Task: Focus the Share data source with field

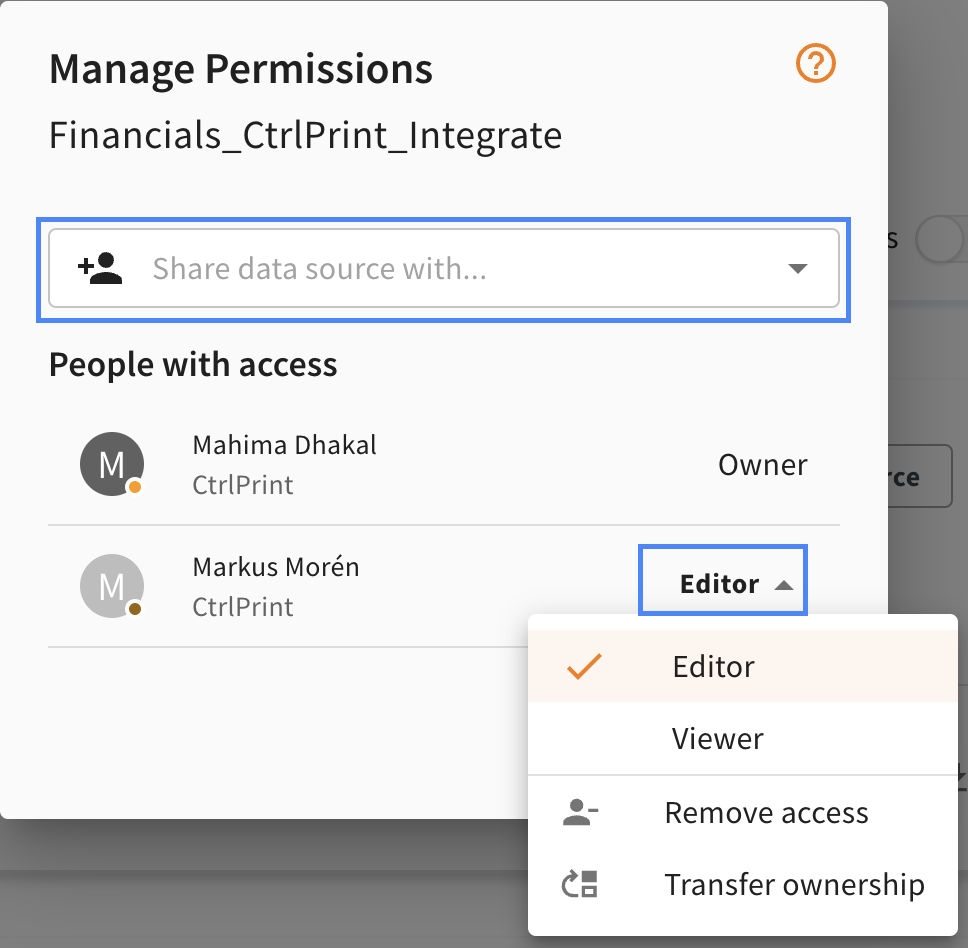Action: click(x=444, y=268)
